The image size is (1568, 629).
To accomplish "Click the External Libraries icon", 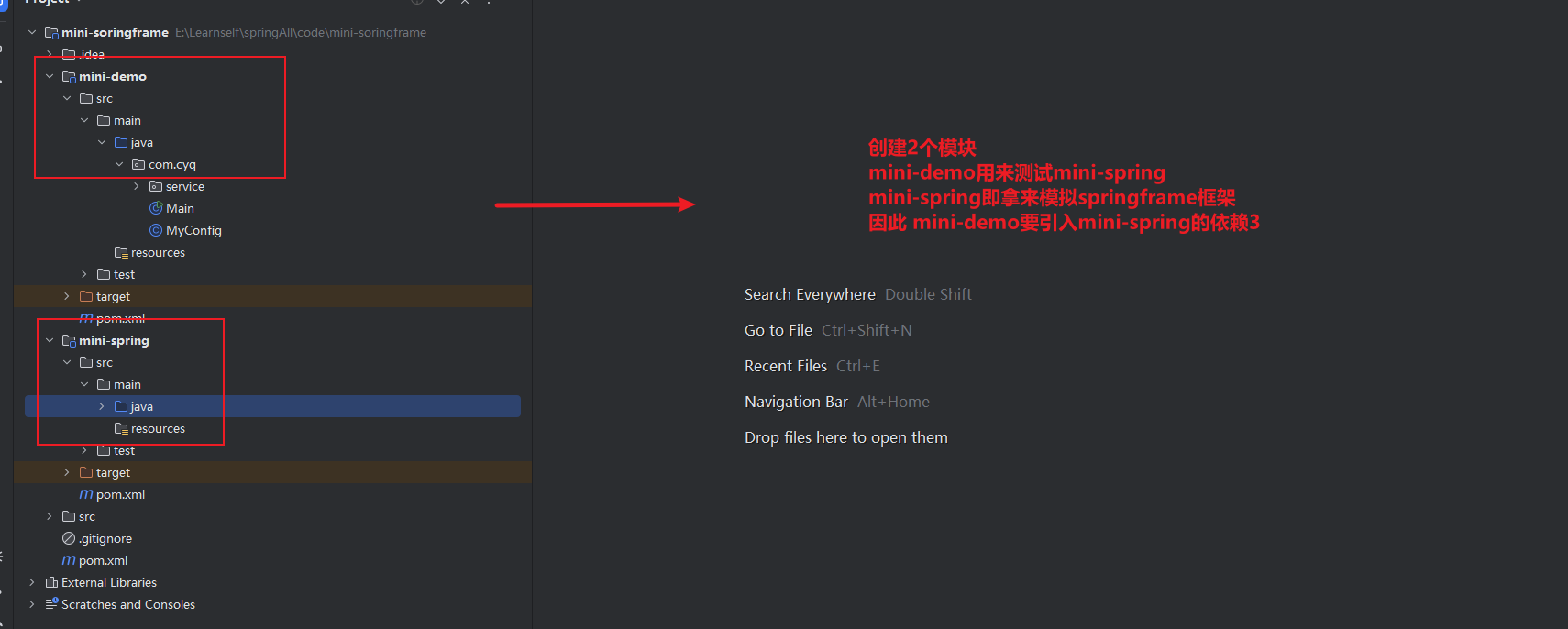I will coord(51,582).
